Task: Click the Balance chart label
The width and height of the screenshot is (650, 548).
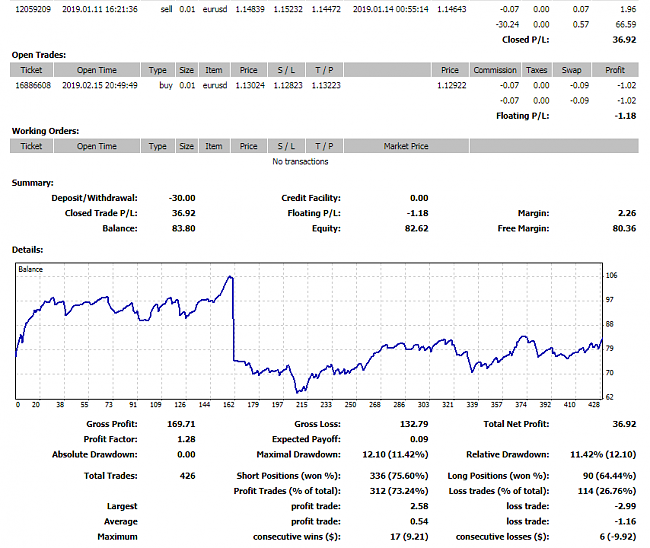Action: [30, 269]
